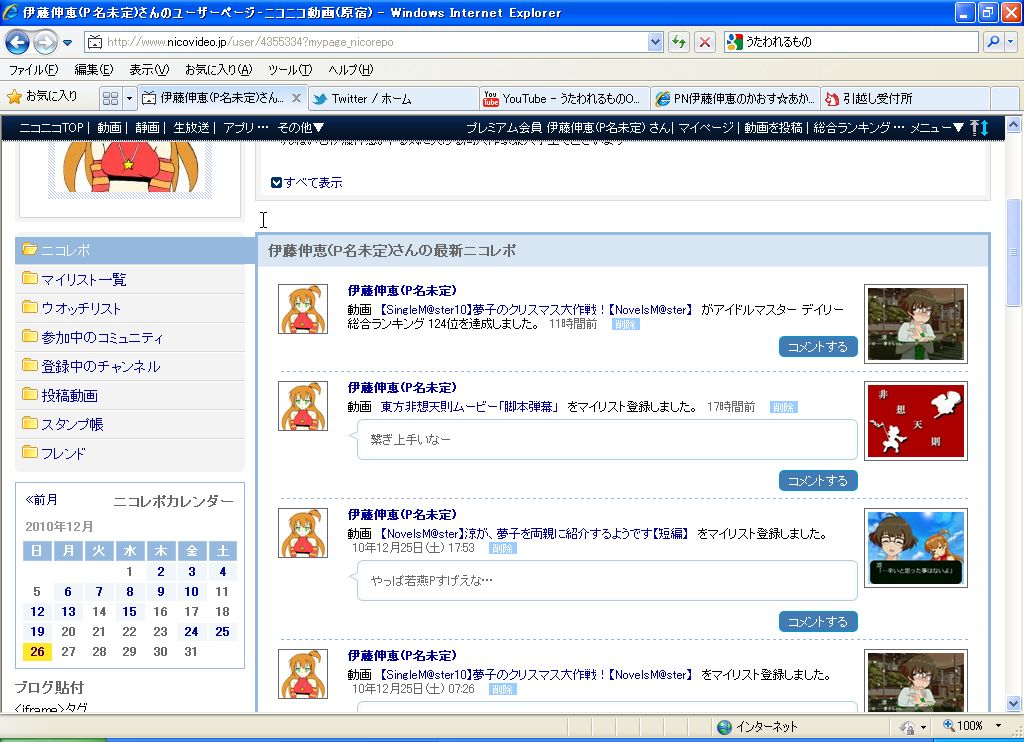Click 動画を投稿 in the site header
This screenshot has height=742, width=1024.
tap(773, 128)
